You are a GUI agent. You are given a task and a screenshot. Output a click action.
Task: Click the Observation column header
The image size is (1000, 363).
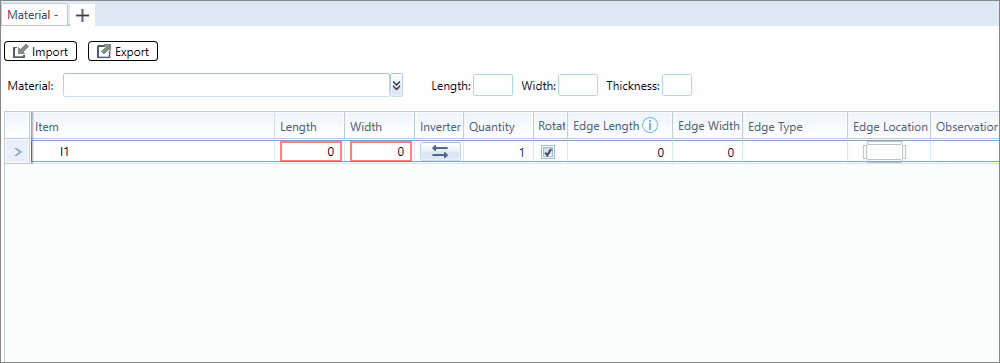pos(966,126)
